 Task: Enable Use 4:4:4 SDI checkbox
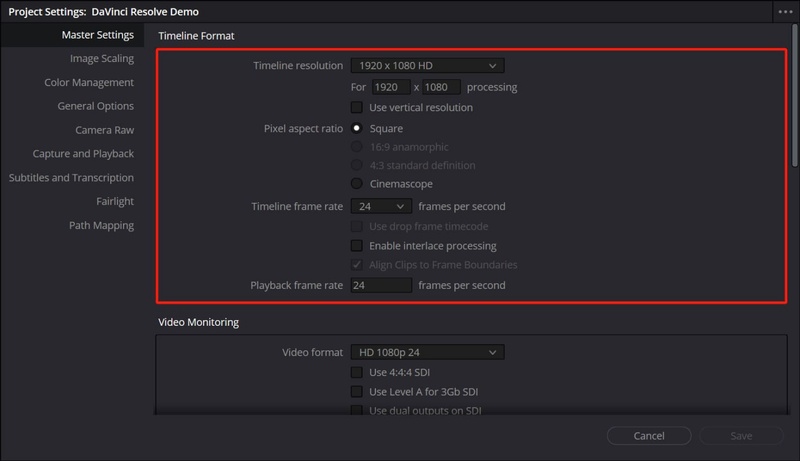[x=357, y=372]
